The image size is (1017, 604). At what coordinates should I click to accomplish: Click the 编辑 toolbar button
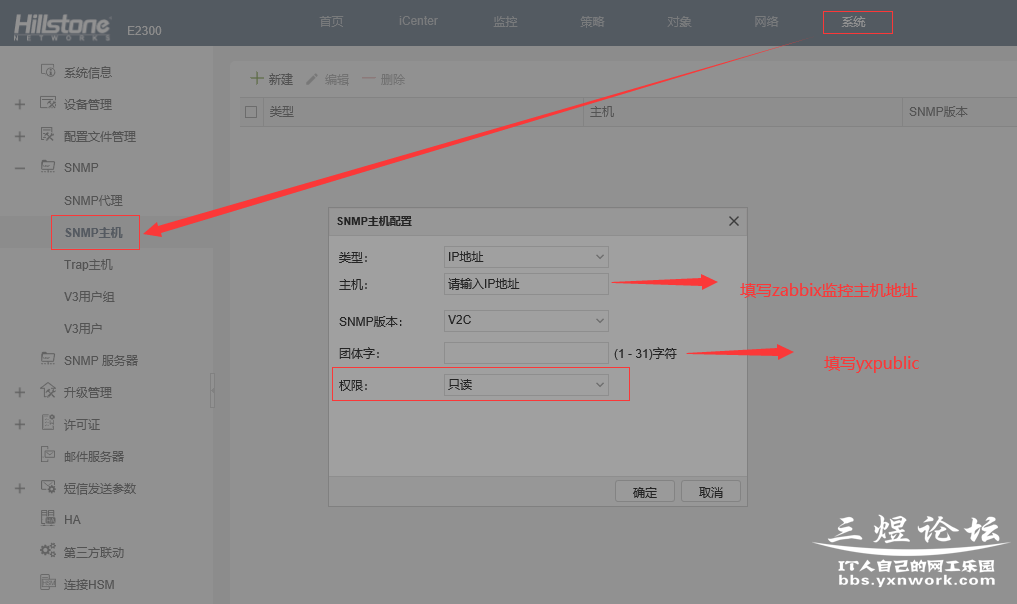click(x=328, y=79)
